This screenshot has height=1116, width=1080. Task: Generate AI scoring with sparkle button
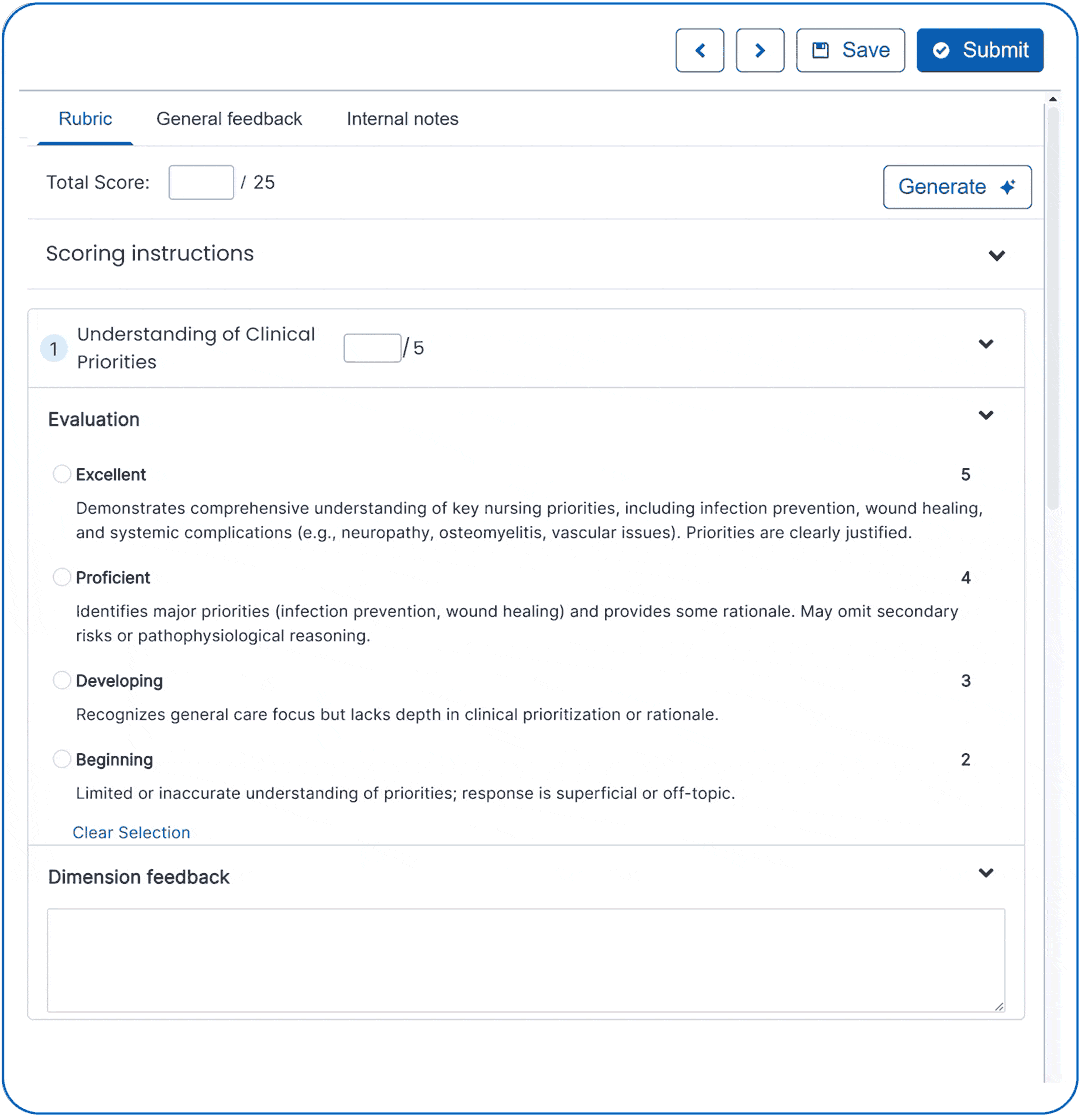[956, 187]
